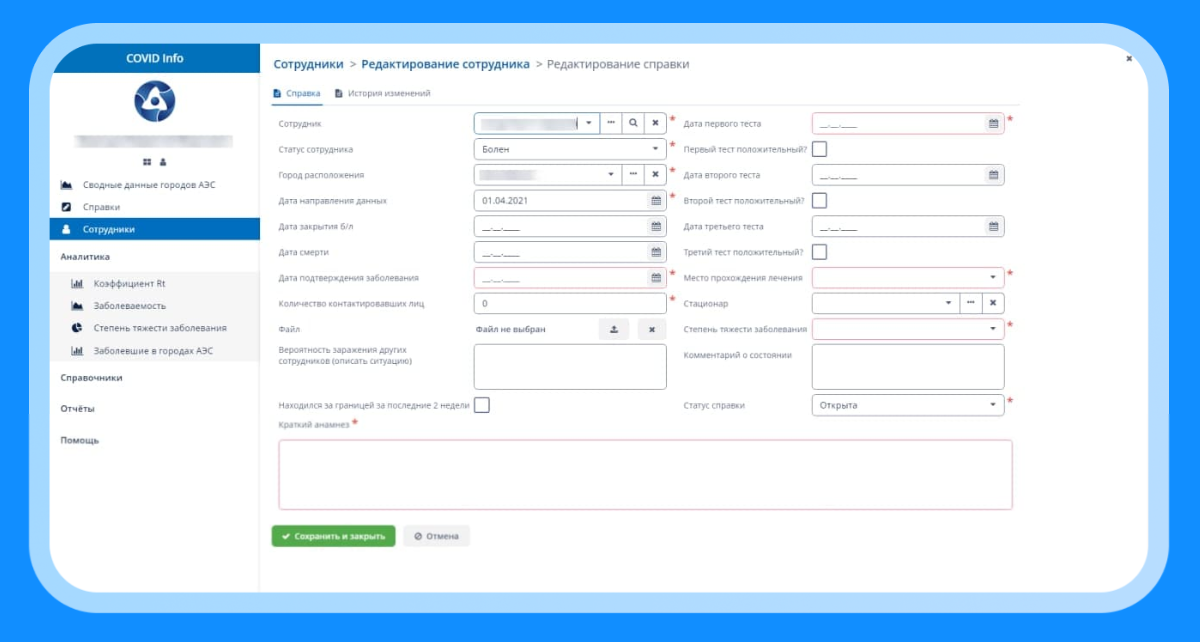The height and width of the screenshot is (642, 1200).
Task: Toggle Первый тест положительный checkbox
Action: pos(819,149)
